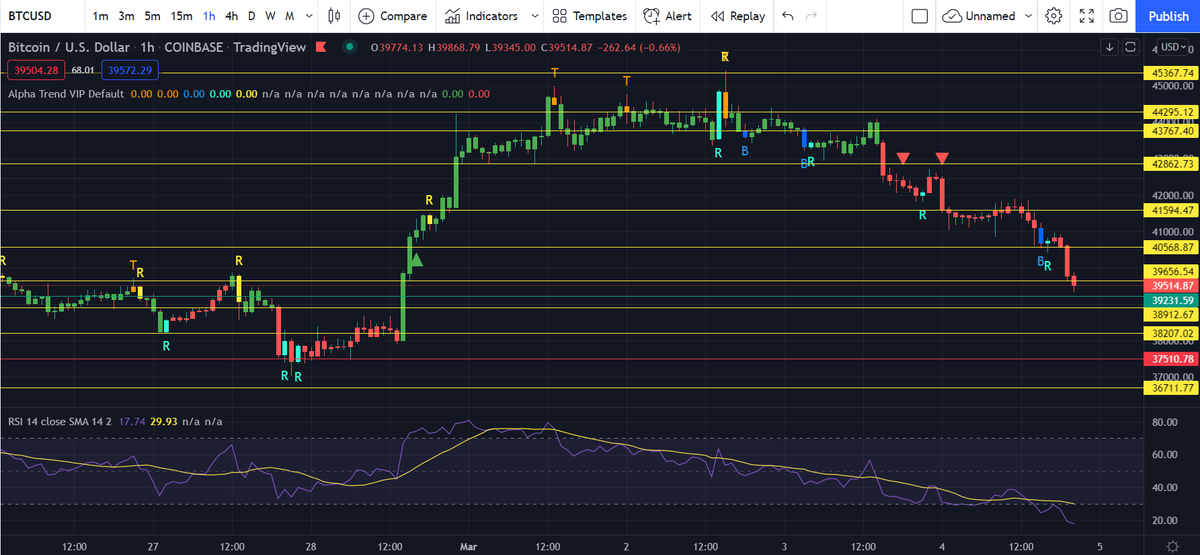This screenshot has width=1200, height=555.
Task: Select the monthly M timeframe
Action: pos(289,16)
